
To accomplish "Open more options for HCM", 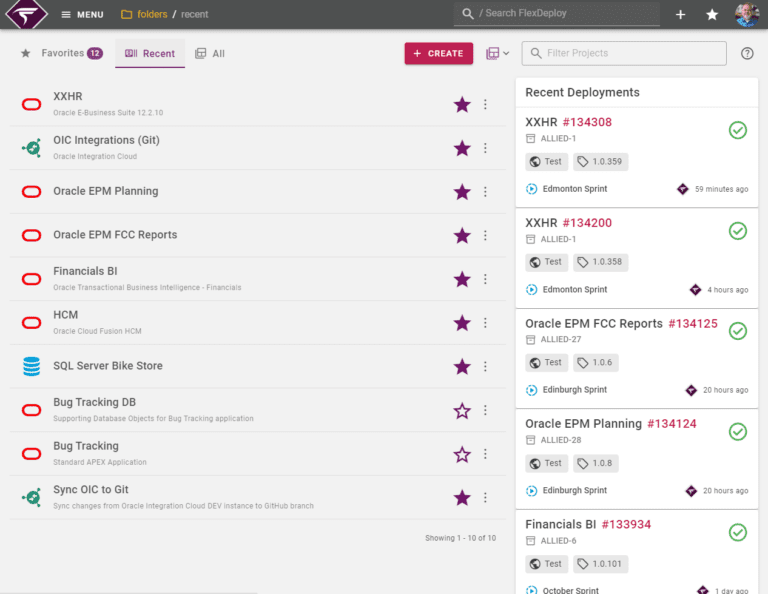I will tap(485, 323).
